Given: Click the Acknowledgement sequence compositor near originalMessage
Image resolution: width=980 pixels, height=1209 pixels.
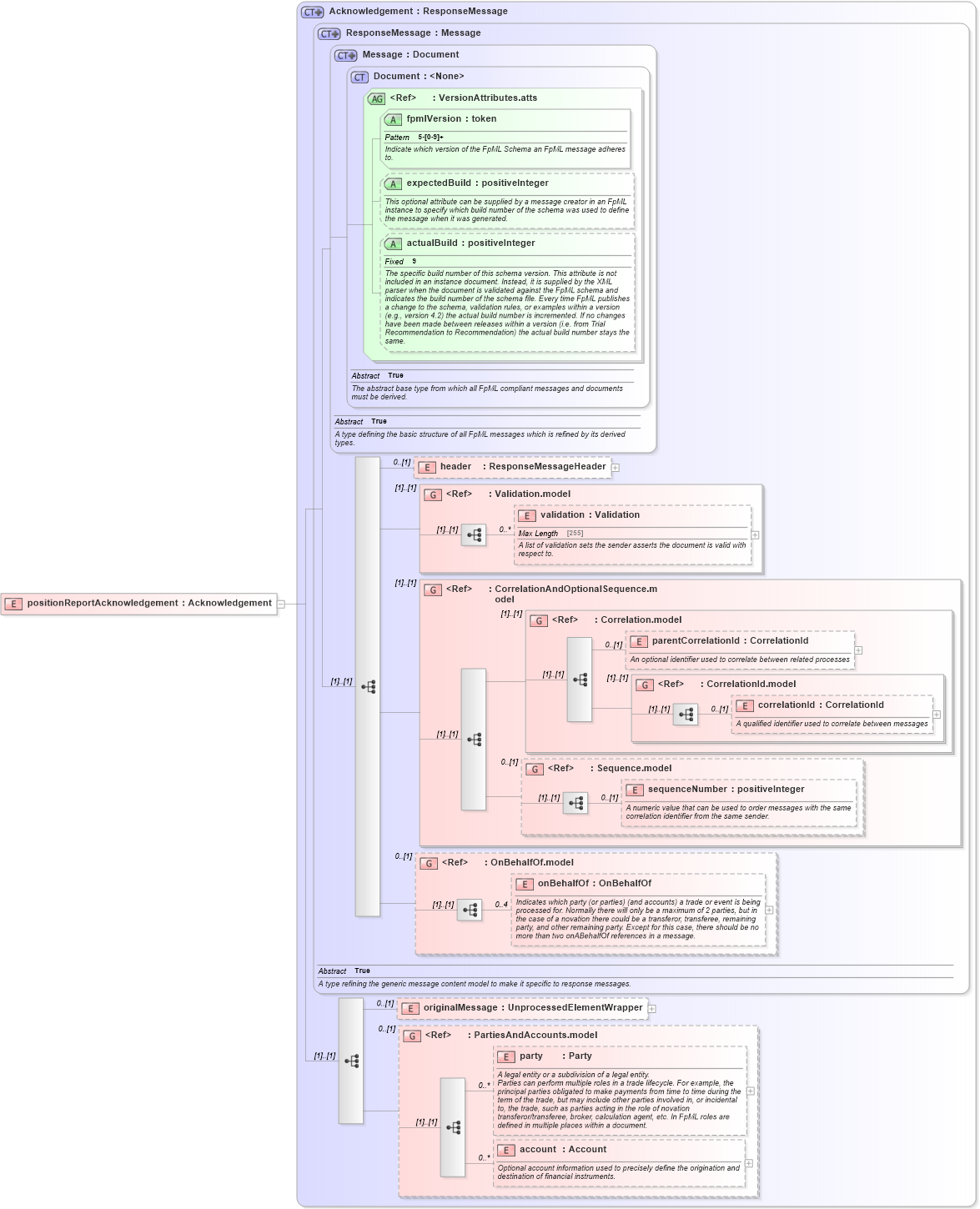Looking at the screenshot, I should 351,1061.
